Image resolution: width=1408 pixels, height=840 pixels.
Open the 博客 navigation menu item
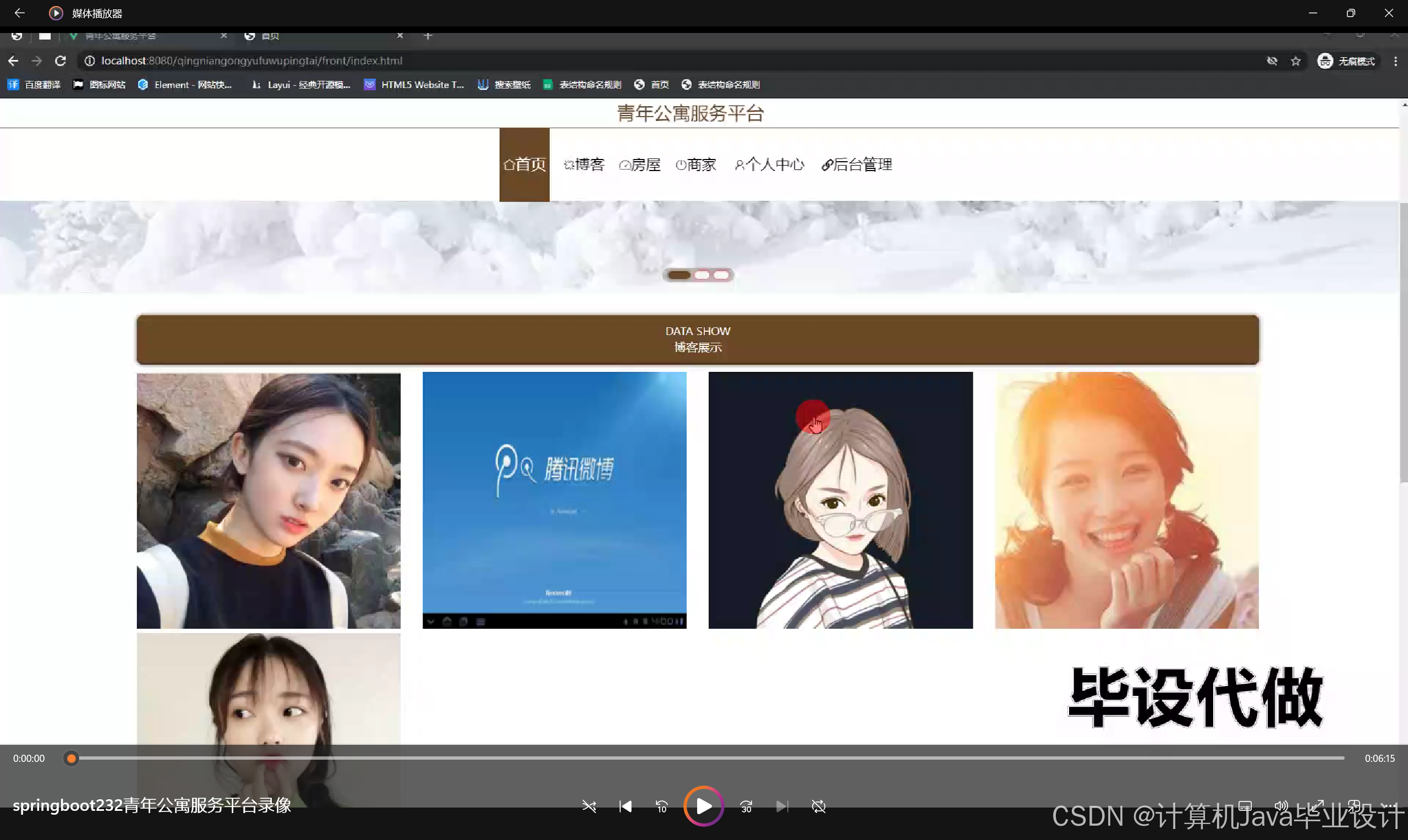584,164
